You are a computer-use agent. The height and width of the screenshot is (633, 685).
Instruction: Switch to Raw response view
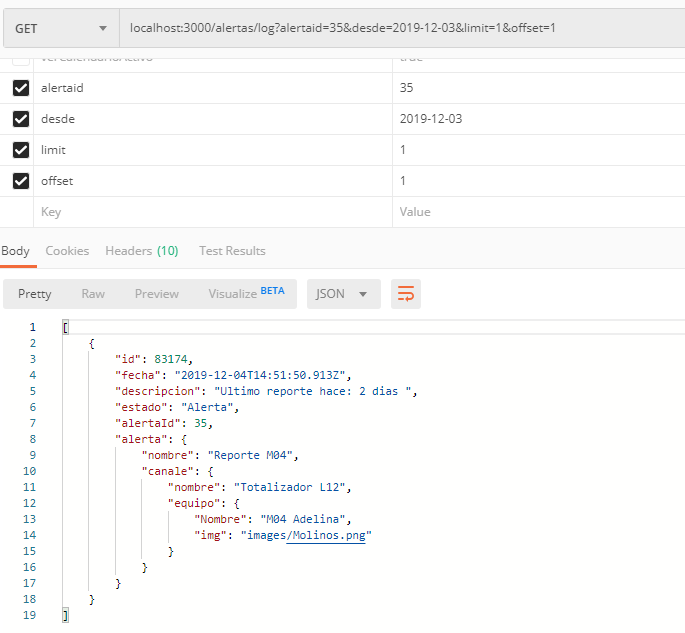coord(93,294)
